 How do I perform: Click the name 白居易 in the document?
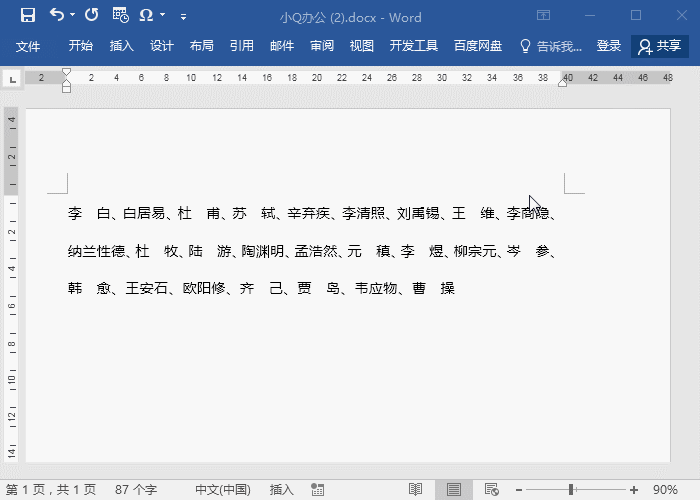point(144,213)
